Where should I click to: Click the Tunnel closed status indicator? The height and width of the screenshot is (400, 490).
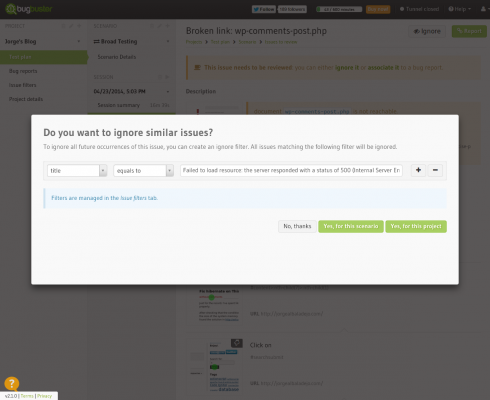(419, 9)
